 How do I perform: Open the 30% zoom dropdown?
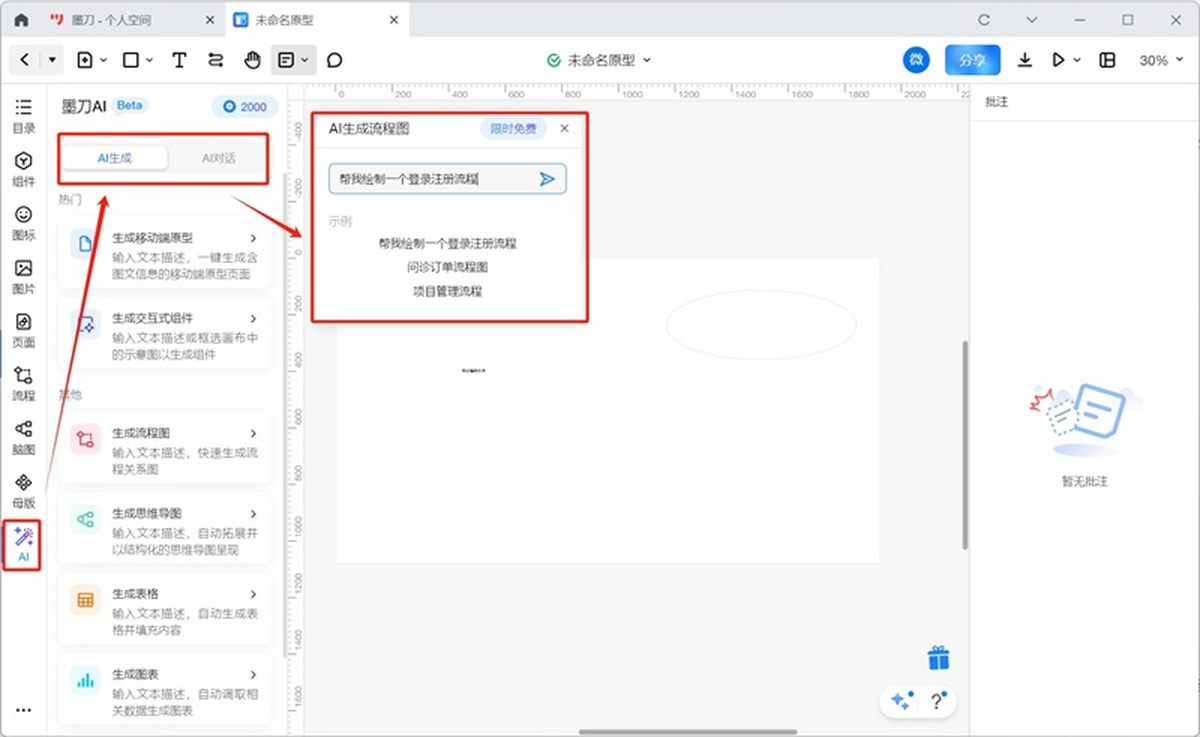pyautogui.click(x=1160, y=60)
